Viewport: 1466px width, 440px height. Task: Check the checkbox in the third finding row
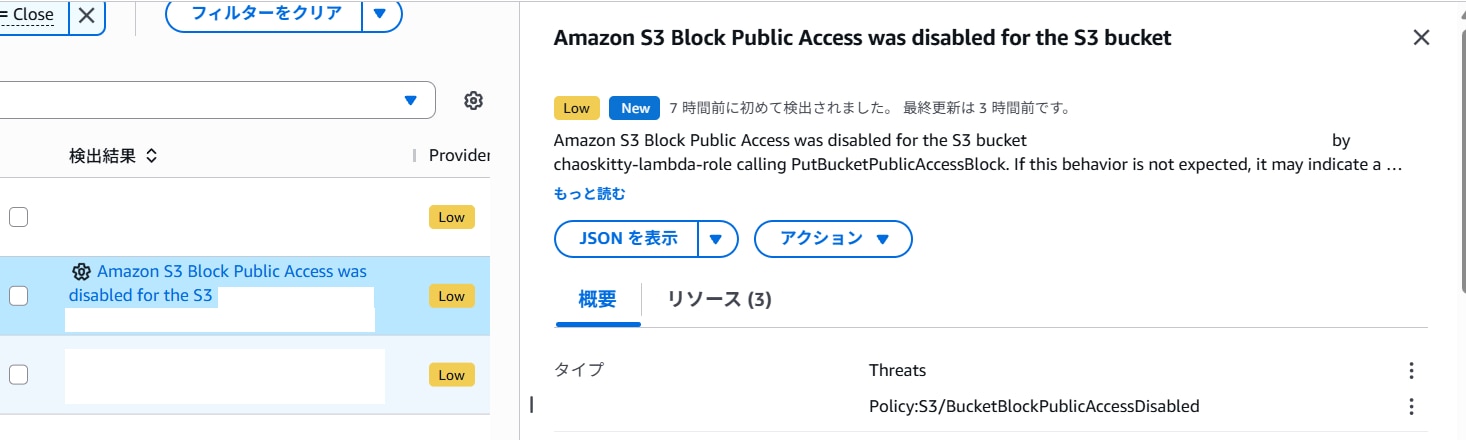(18, 375)
